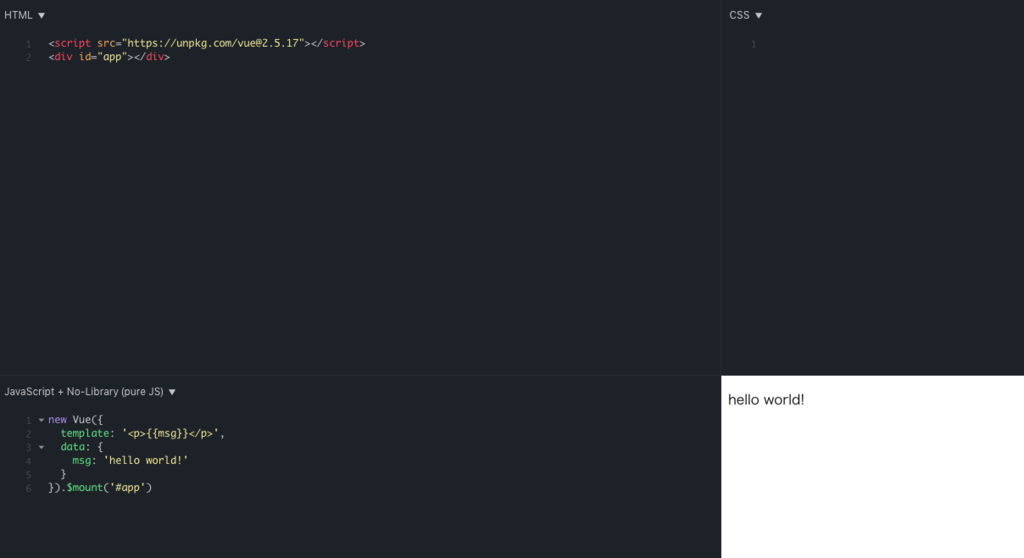Collapse the 'data: {' code fold arrow
Screen dimensions: 1024x558
[x=41, y=448]
